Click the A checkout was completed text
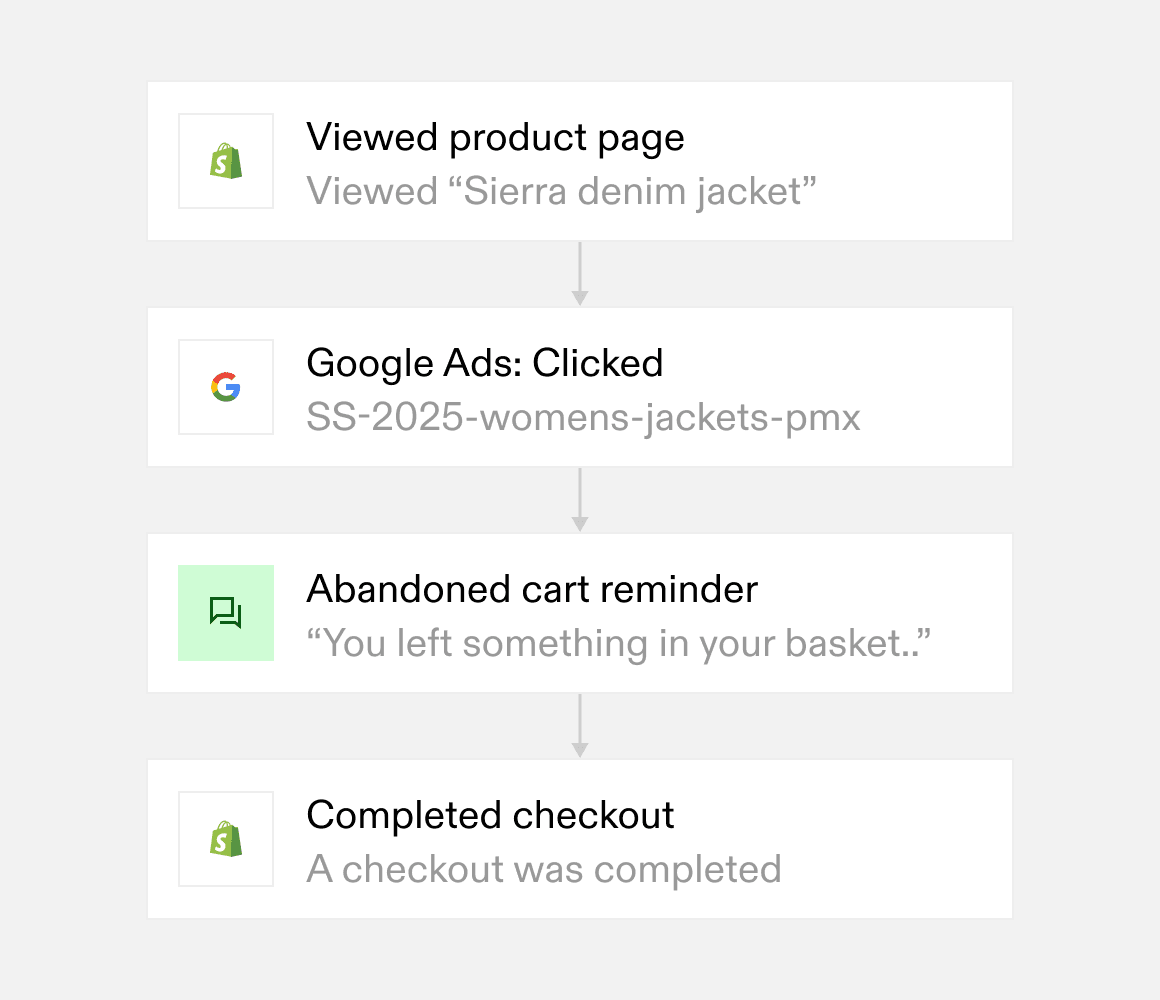This screenshot has width=1160, height=1000. point(544,869)
